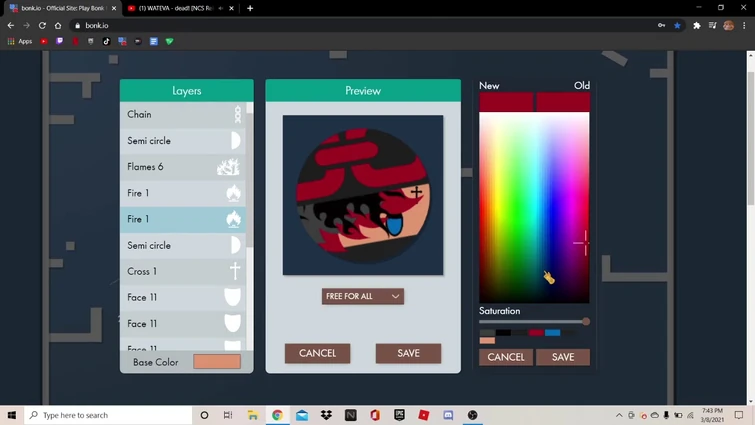Click the Cross 1 layer icon
The width and height of the screenshot is (755, 425).
pos(235,271)
